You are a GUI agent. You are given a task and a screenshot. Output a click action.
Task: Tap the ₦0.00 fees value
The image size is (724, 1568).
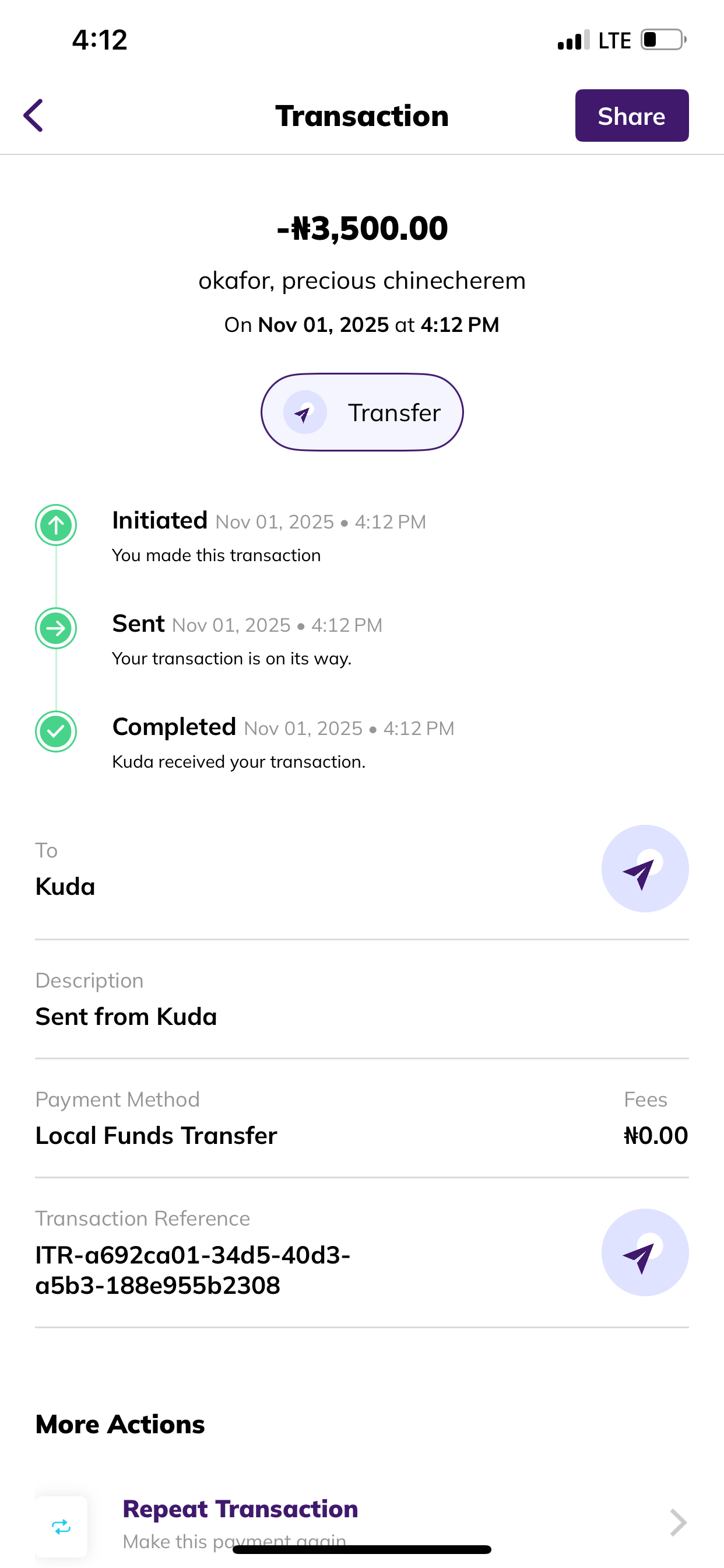655,1135
